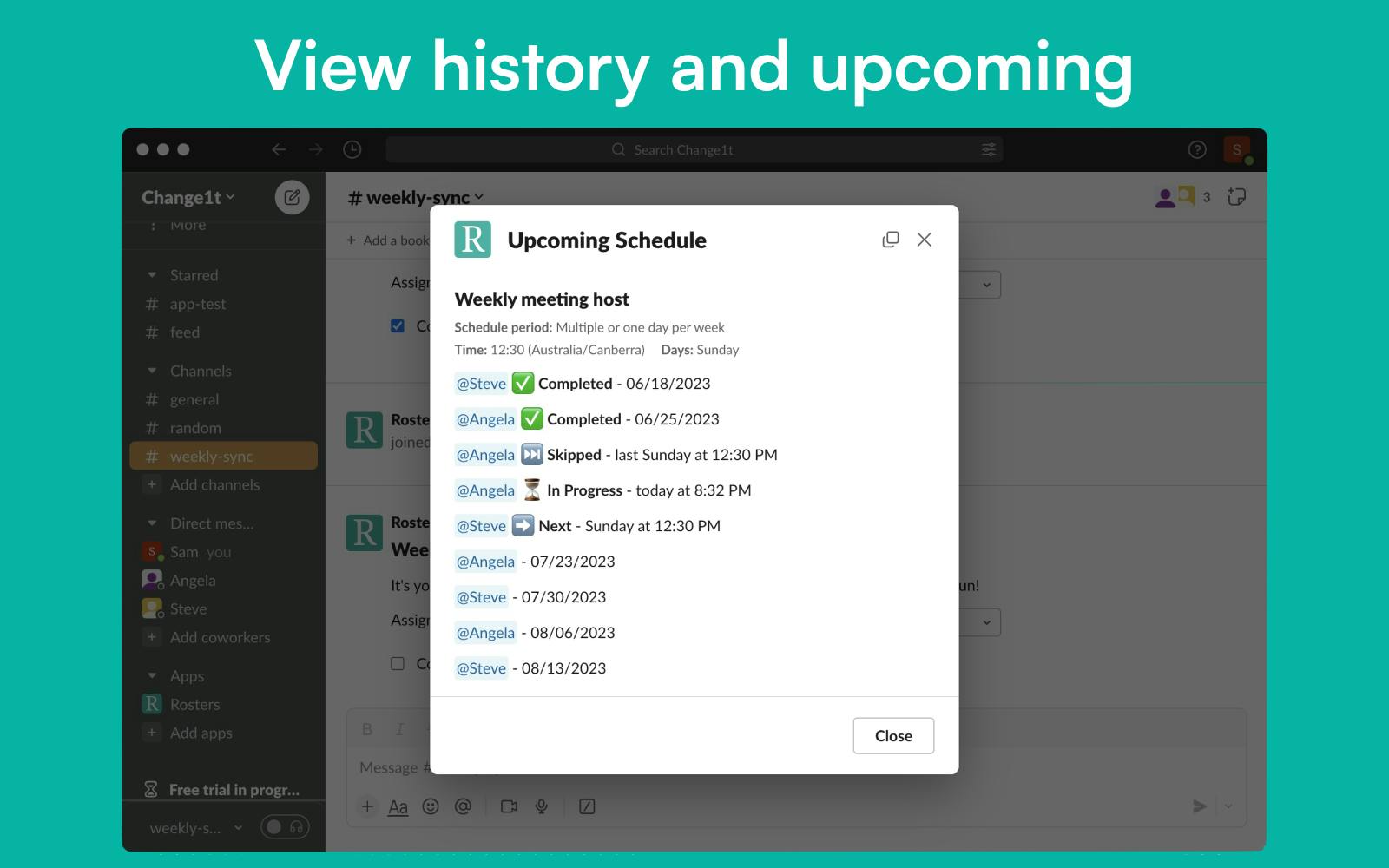Viewport: 1389px width, 868px height.
Task: Record a video clip
Action: [509, 806]
